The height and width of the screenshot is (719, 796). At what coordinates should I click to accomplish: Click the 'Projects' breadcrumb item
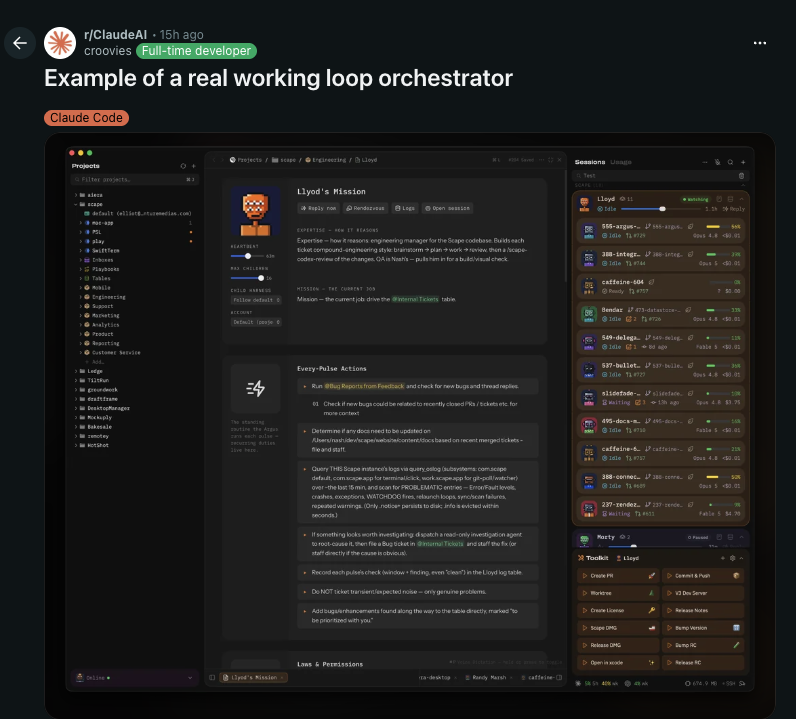(x=246, y=160)
